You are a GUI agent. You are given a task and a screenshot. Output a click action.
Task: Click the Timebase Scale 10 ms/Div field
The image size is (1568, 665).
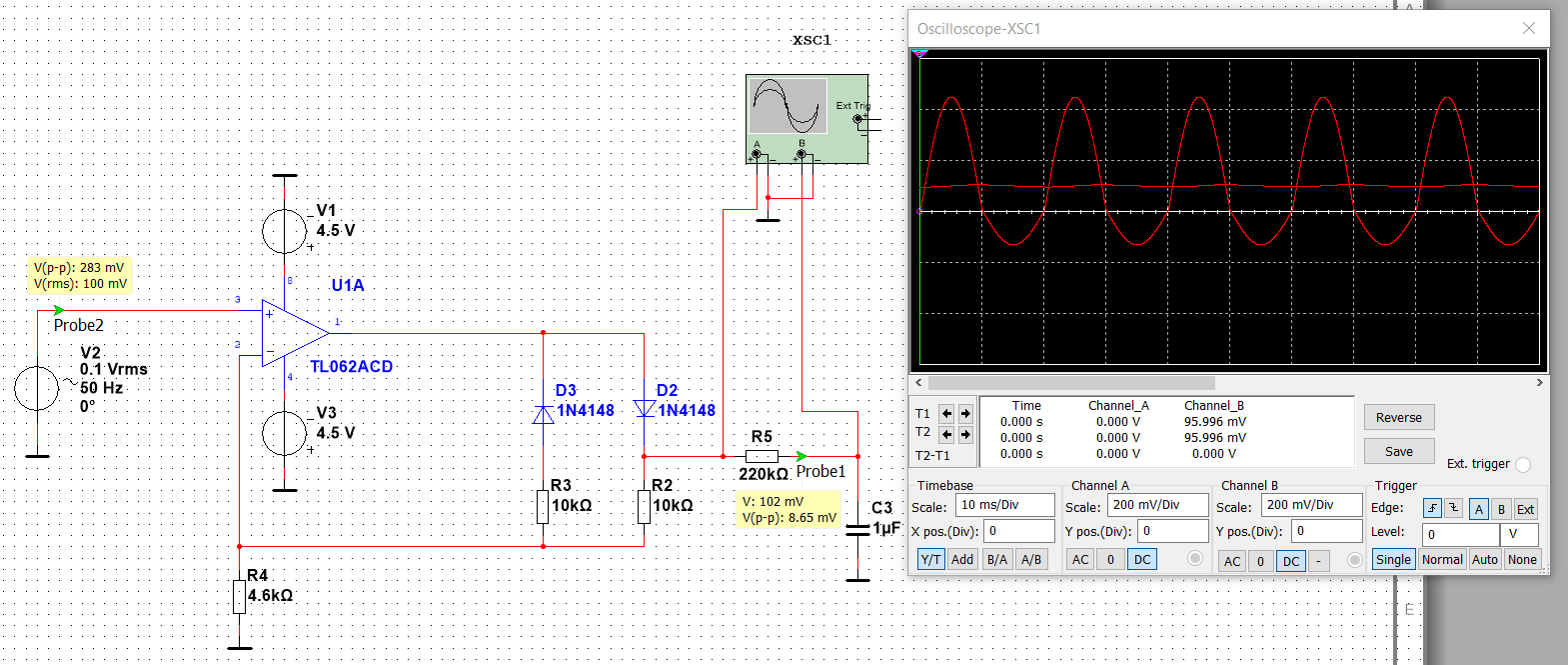[x=1004, y=505]
